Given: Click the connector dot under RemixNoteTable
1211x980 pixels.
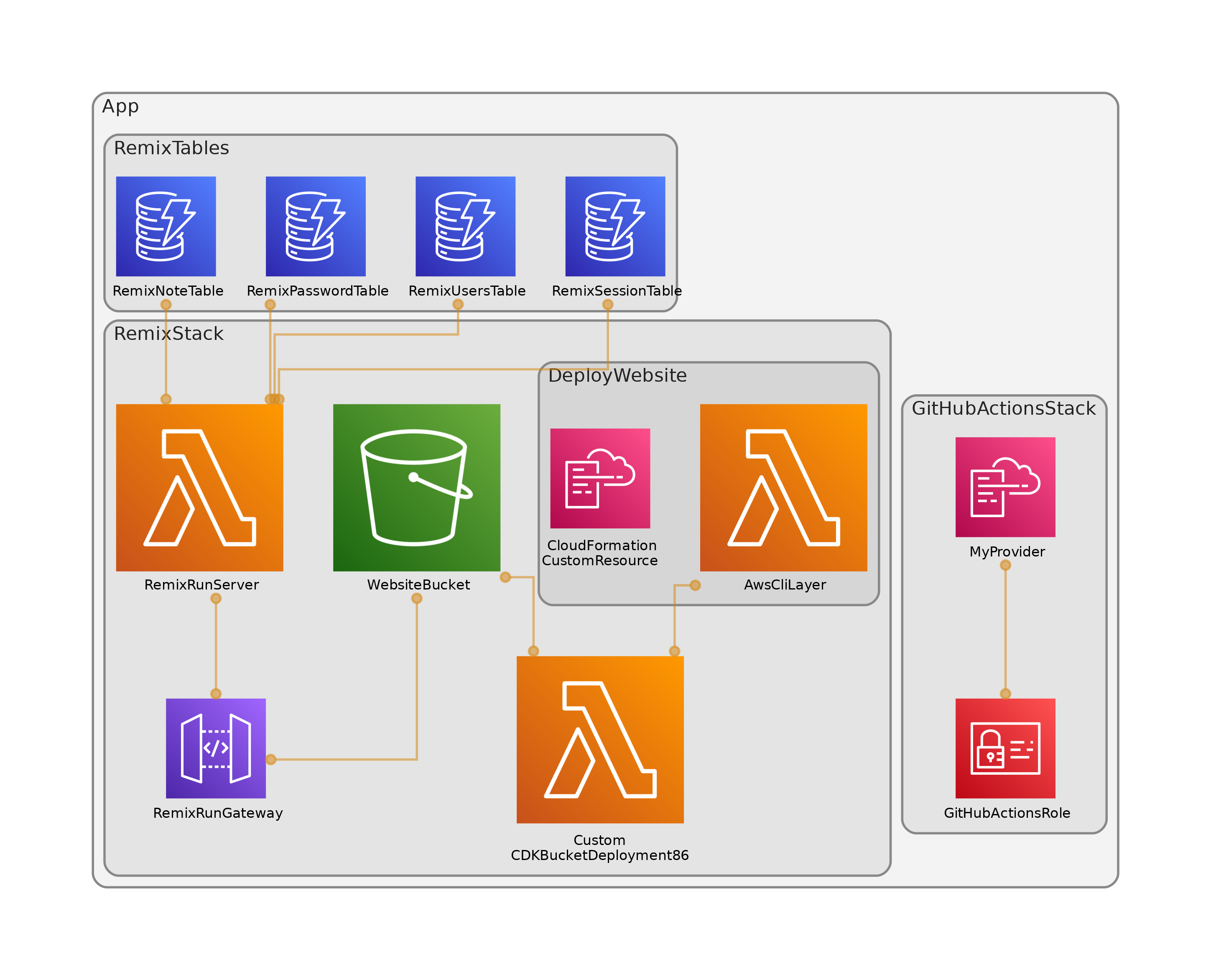Looking at the screenshot, I should [x=166, y=305].
